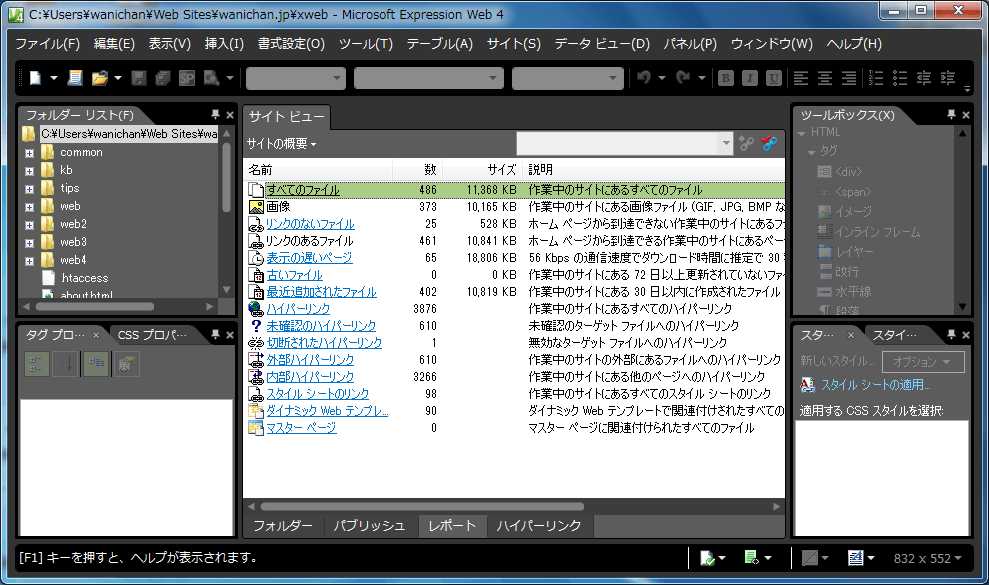Open the パネル(P) menu
This screenshot has width=989, height=585.
(690, 44)
